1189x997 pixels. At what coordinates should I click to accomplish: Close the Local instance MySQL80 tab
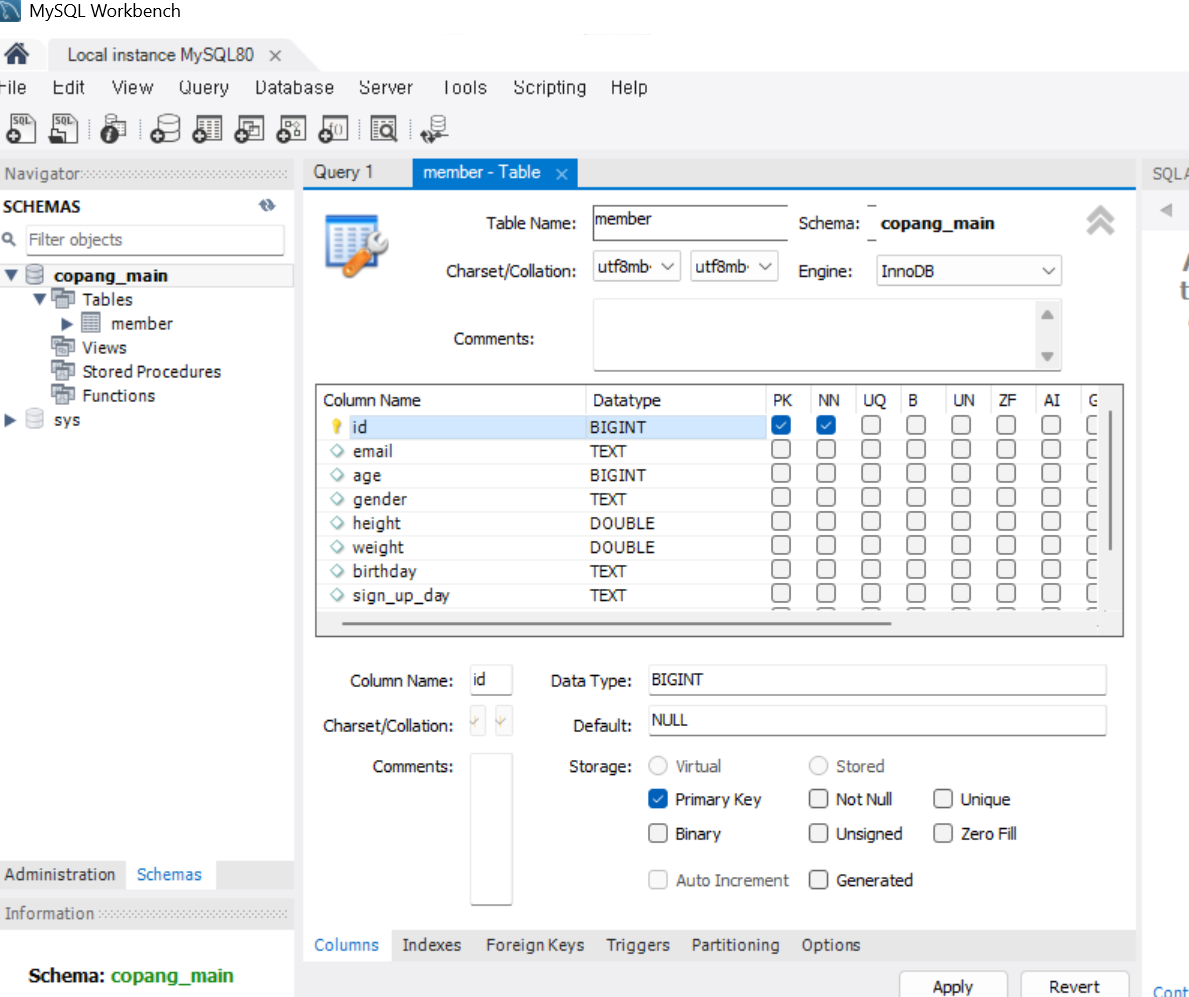(x=275, y=56)
